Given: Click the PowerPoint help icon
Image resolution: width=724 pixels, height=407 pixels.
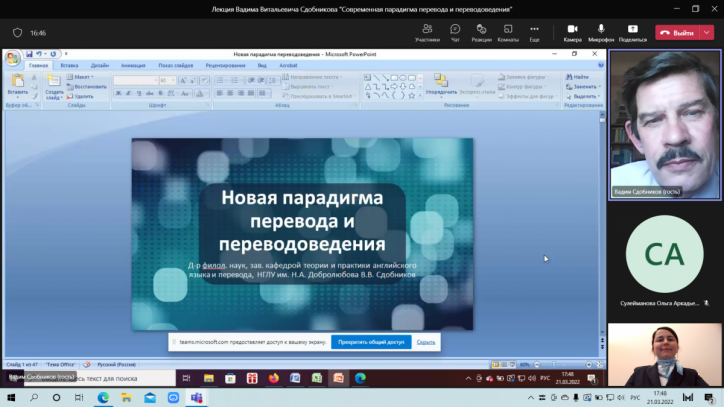Looking at the screenshot, I should 601,65.
